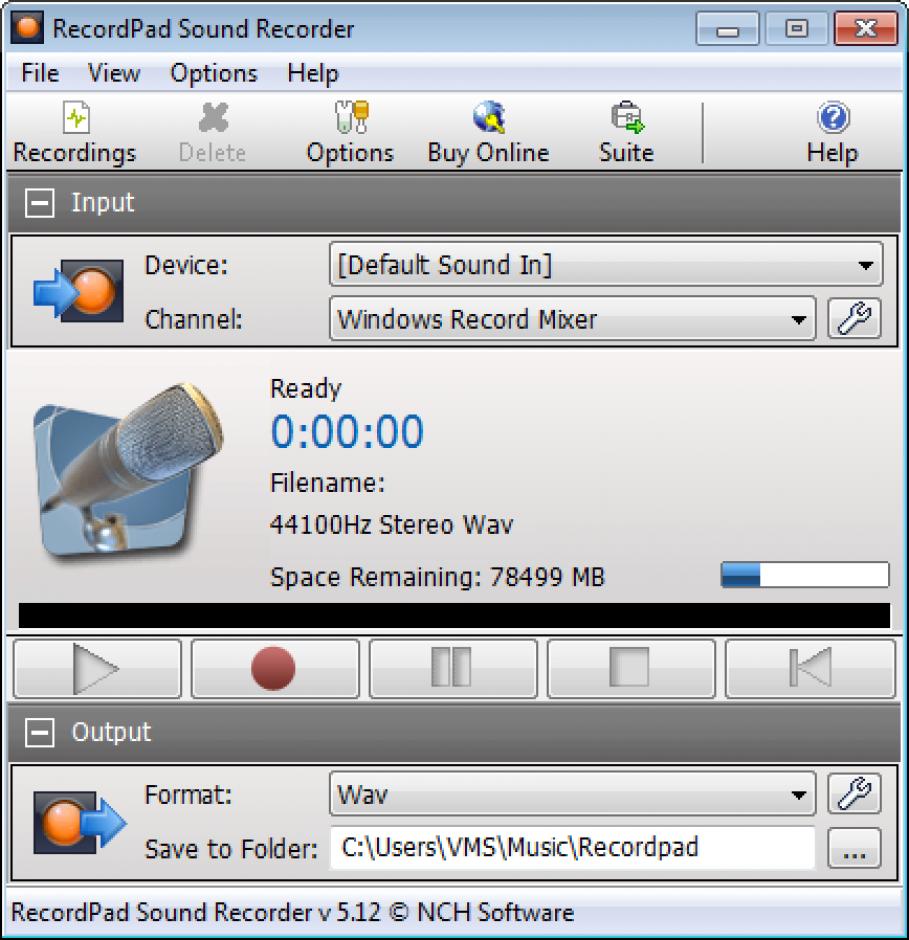Click the 0:00:00 timer display
Screen dimensions: 909x940
pyautogui.click(x=347, y=432)
